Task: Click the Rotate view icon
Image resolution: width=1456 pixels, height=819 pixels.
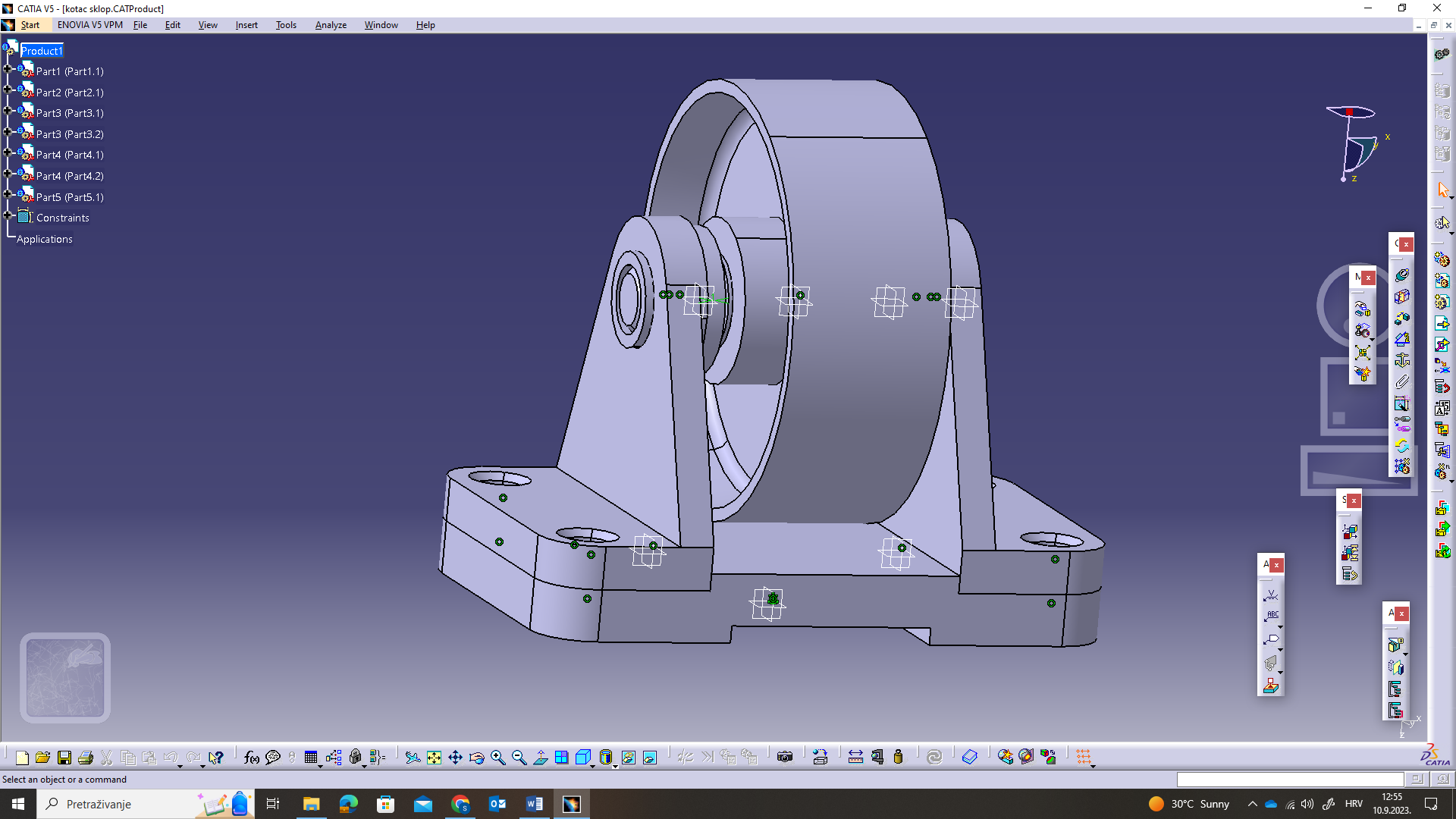Action: pyautogui.click(x=476, y=757)
